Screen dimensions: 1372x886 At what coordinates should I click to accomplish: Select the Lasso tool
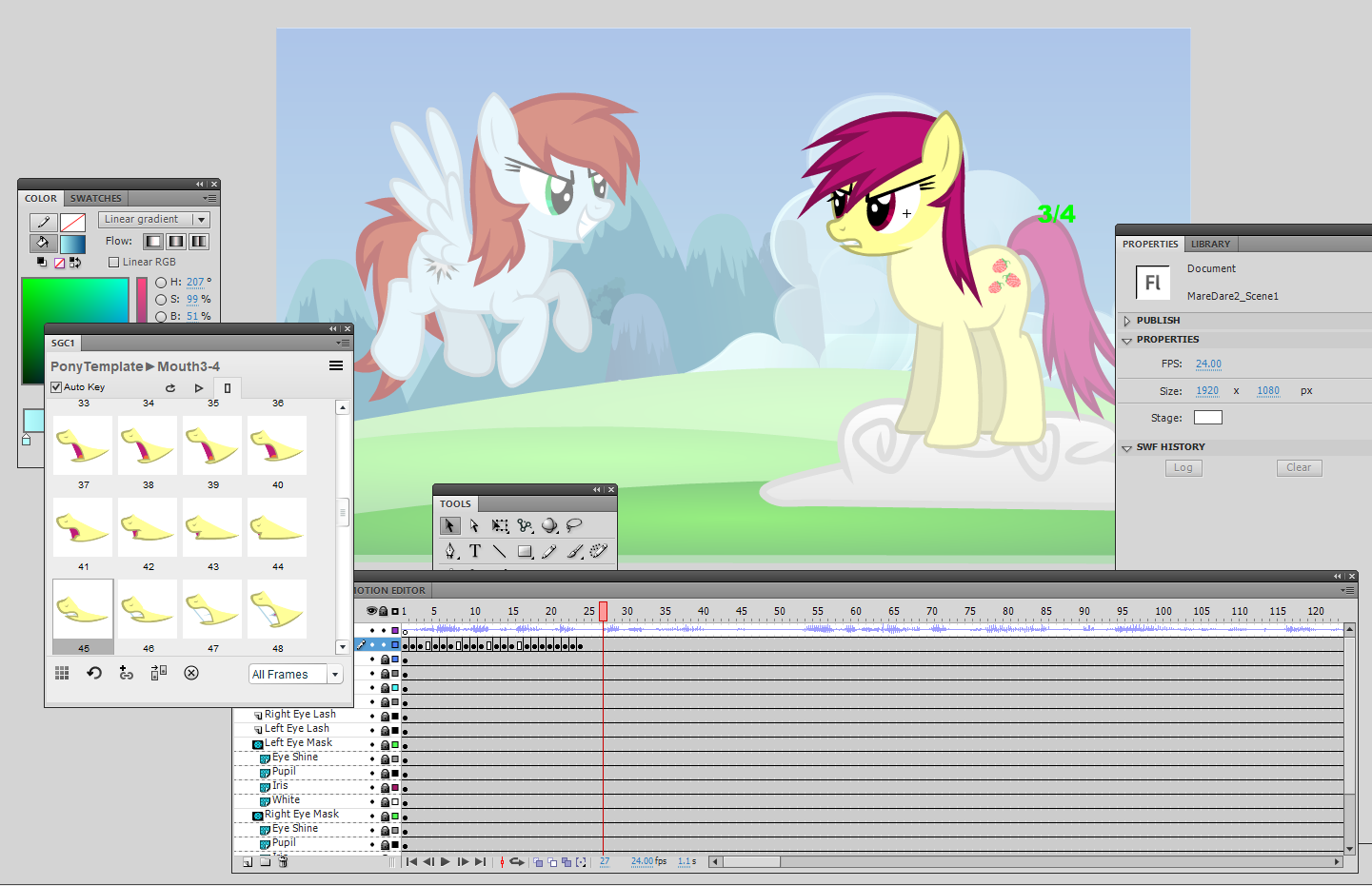click(574, 525)
